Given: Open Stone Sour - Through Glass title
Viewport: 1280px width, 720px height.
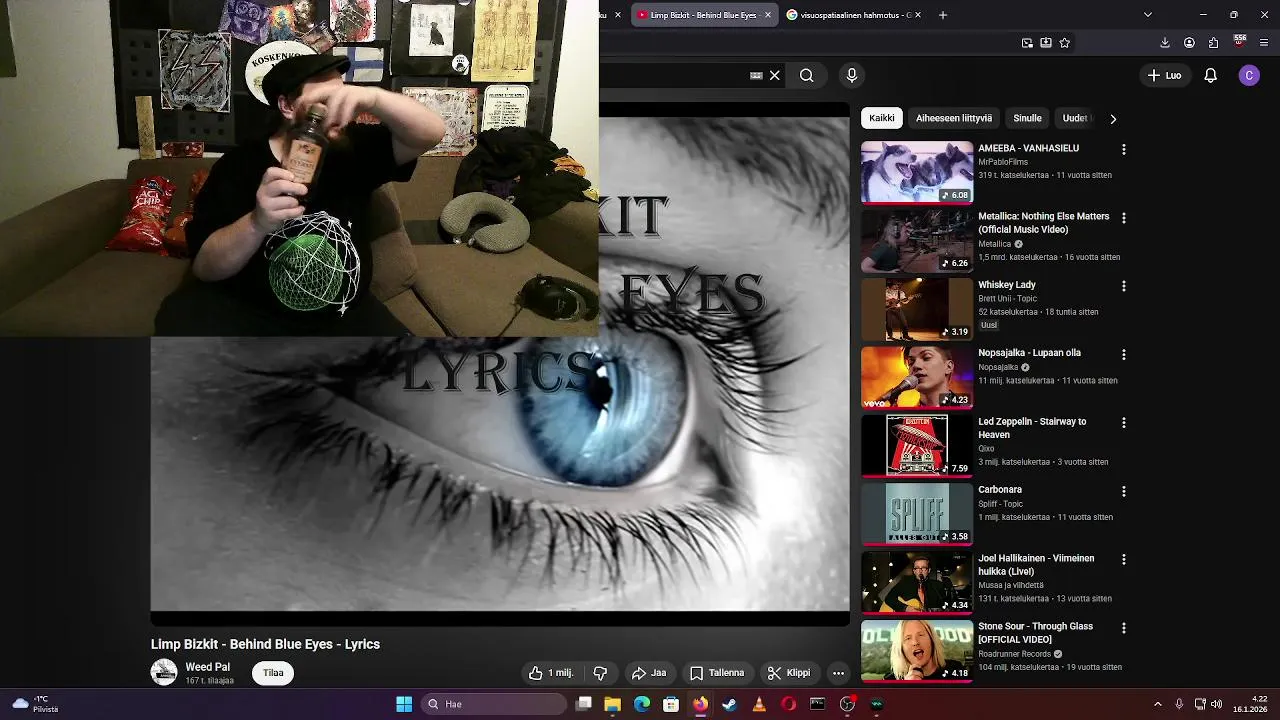Looking at the screenshot, I should pos(1035,633).
